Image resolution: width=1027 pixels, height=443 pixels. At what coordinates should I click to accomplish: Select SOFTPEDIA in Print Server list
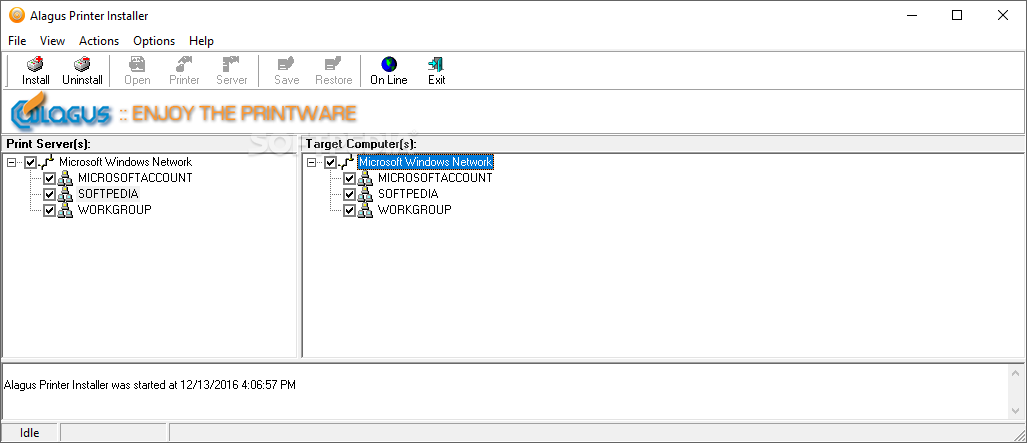pos(108,194)
